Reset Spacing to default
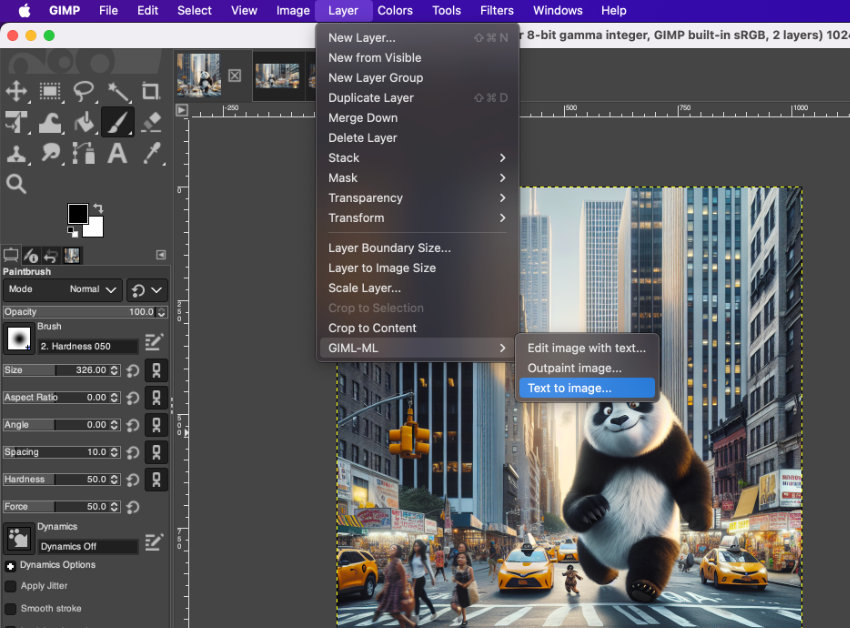This screenshot has height=628, width=850. pyautogui.click(x=133, y=452)
